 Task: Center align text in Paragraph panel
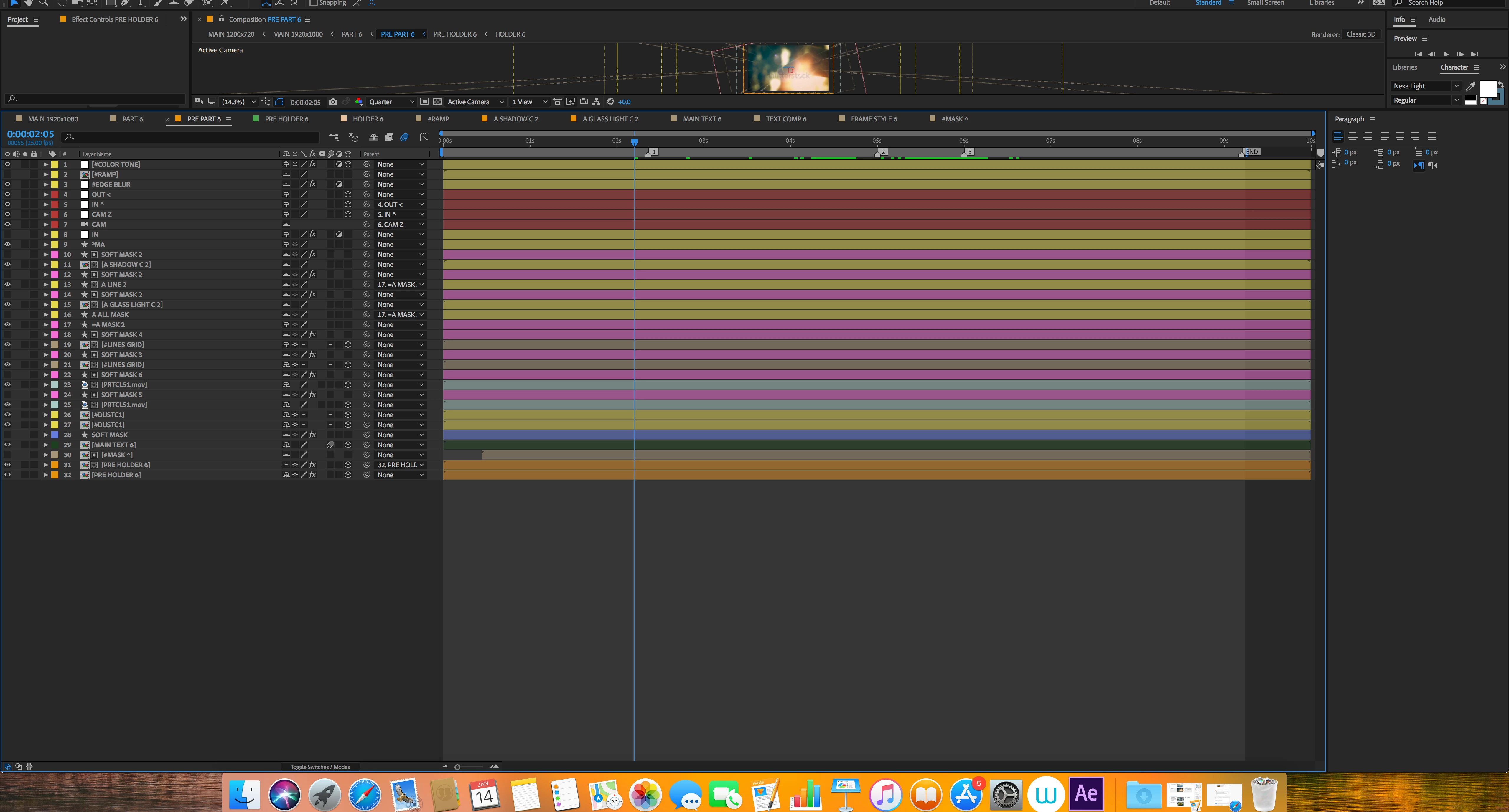1353,136
